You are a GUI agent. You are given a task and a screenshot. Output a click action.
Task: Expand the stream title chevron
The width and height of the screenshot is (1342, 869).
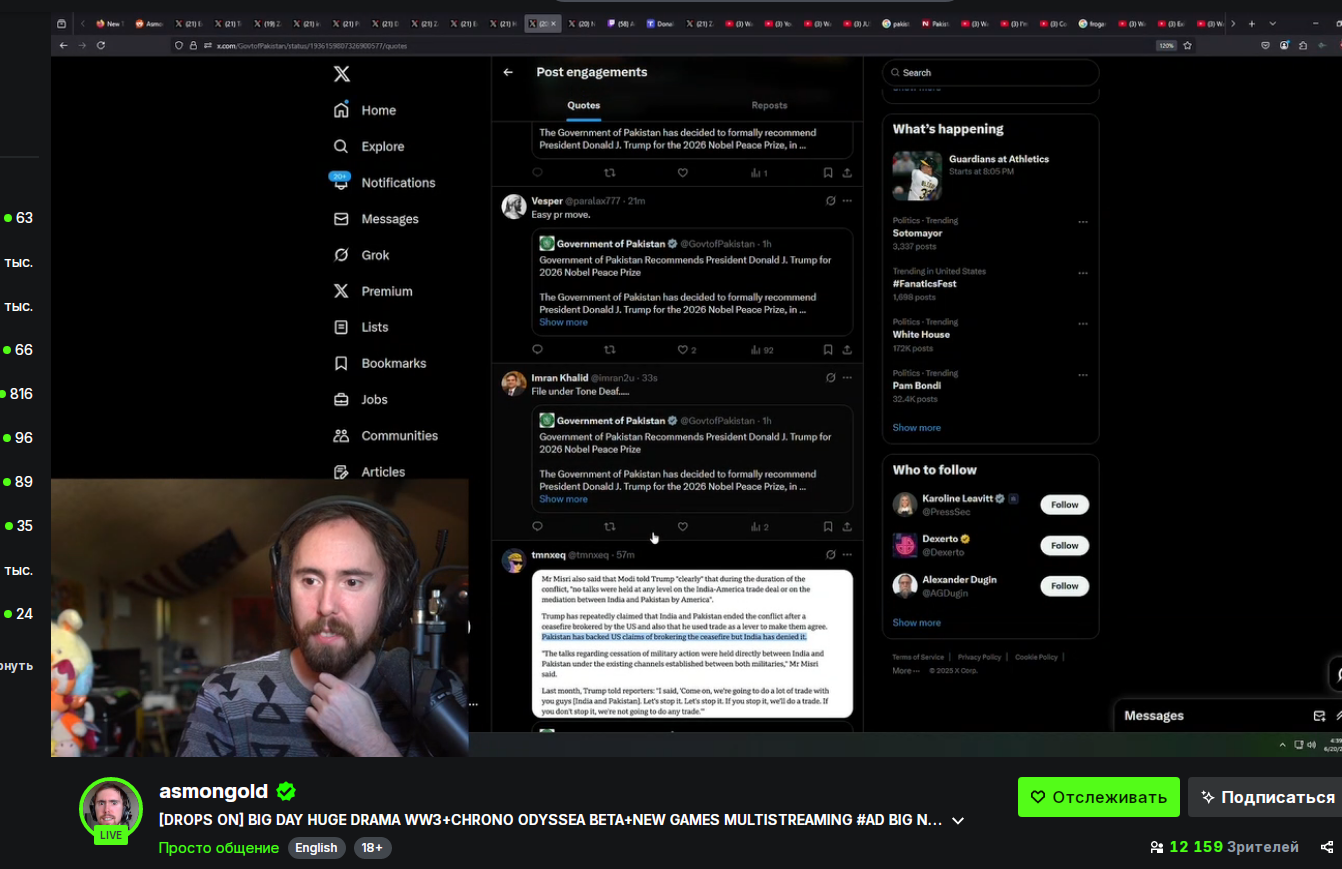click(958, 820)
